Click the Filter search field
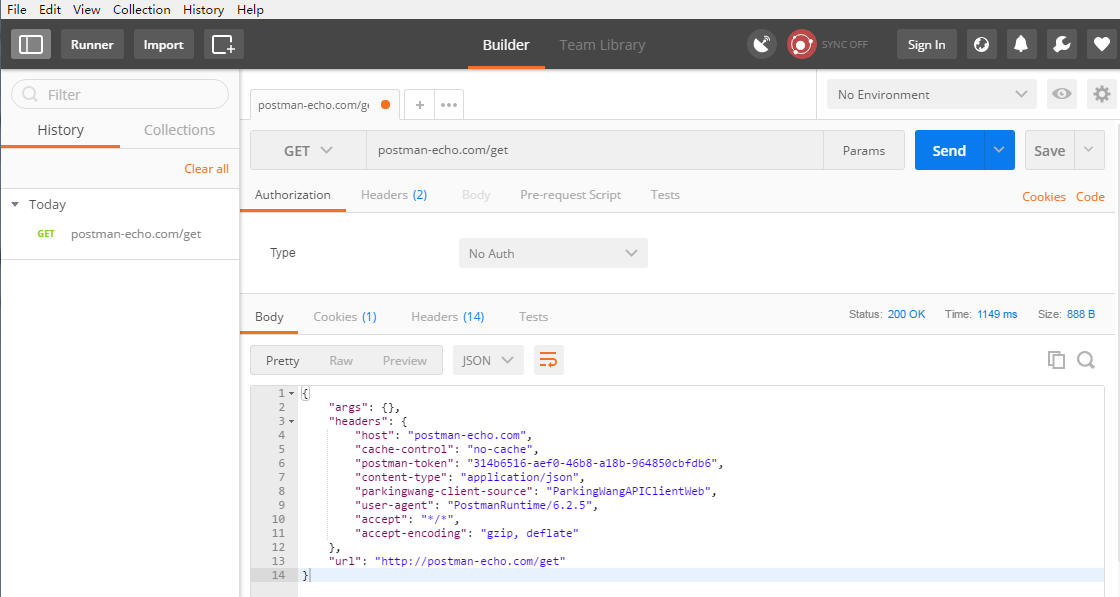This screenshot has height=597, width=1120. click(120, 94)
